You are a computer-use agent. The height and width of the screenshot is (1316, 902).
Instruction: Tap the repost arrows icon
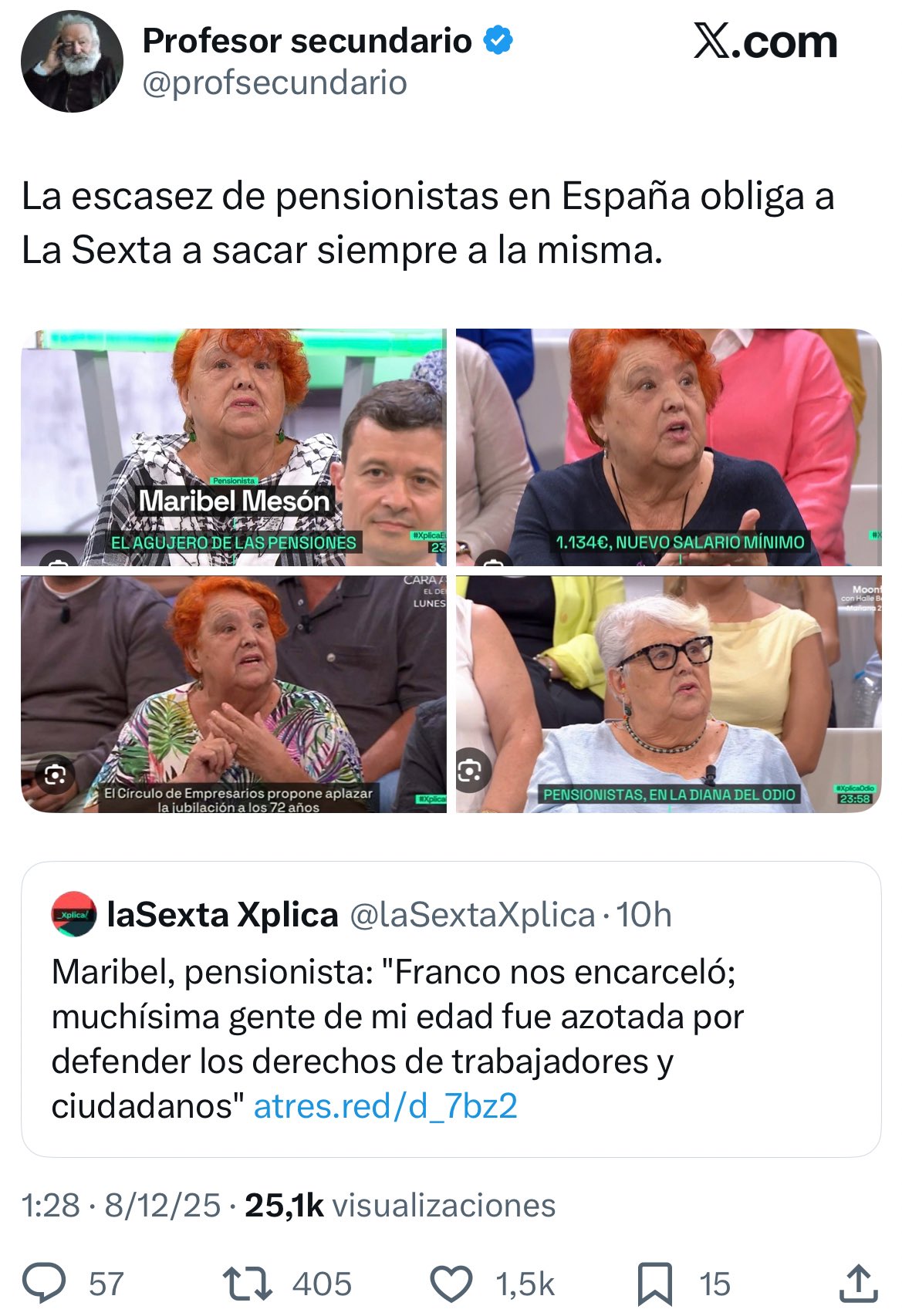247,1284
